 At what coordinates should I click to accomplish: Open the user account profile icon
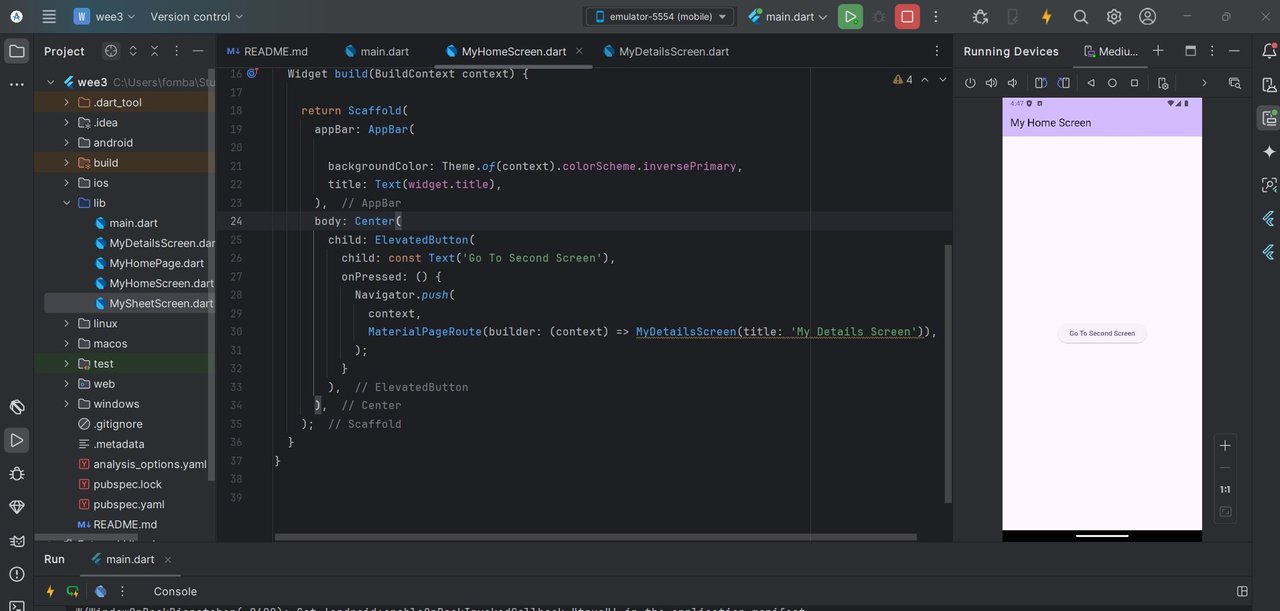(1148, 16)
